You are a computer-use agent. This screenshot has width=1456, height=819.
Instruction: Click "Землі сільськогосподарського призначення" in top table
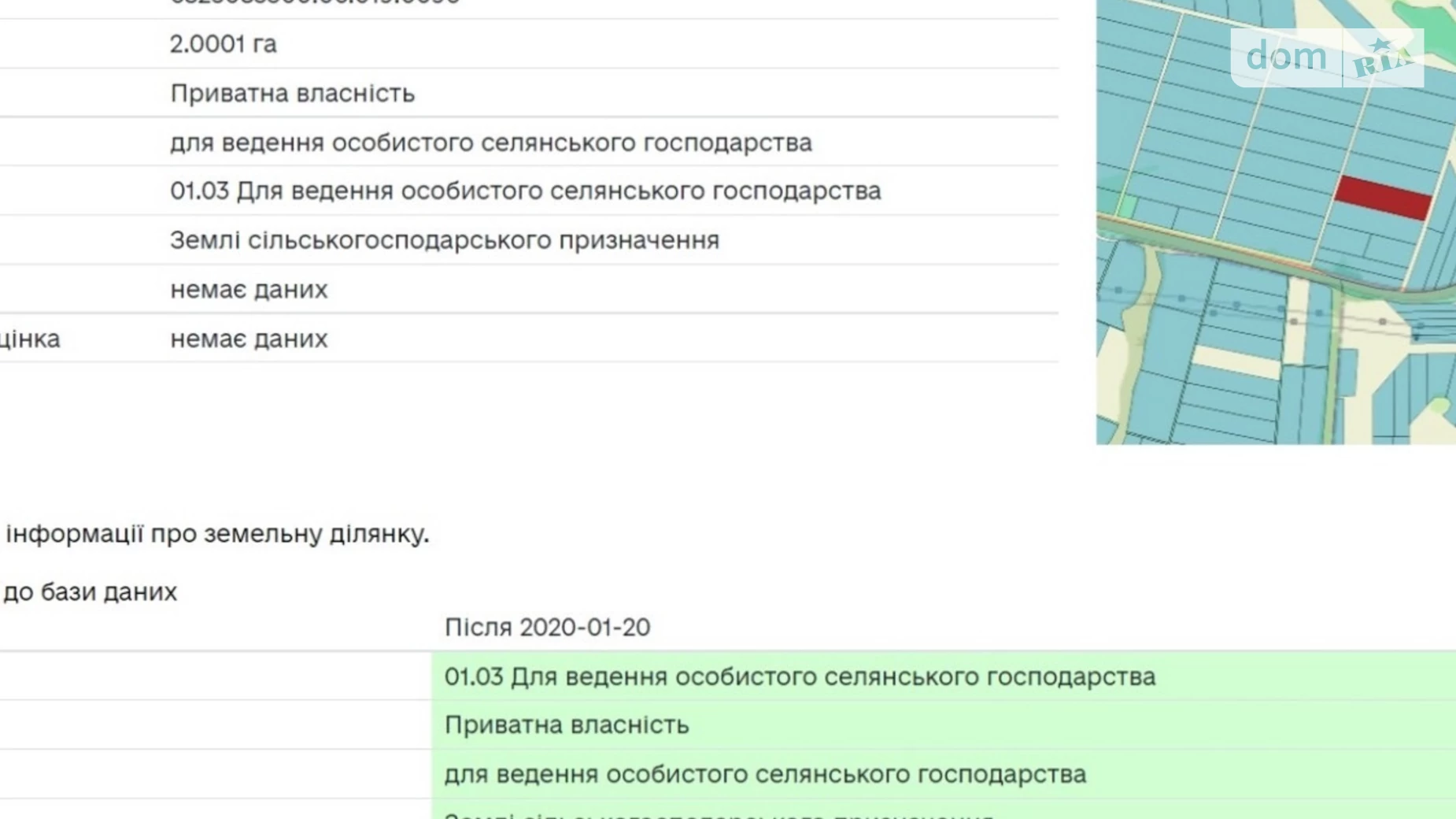pyautogui.click(x=445, y=240)
